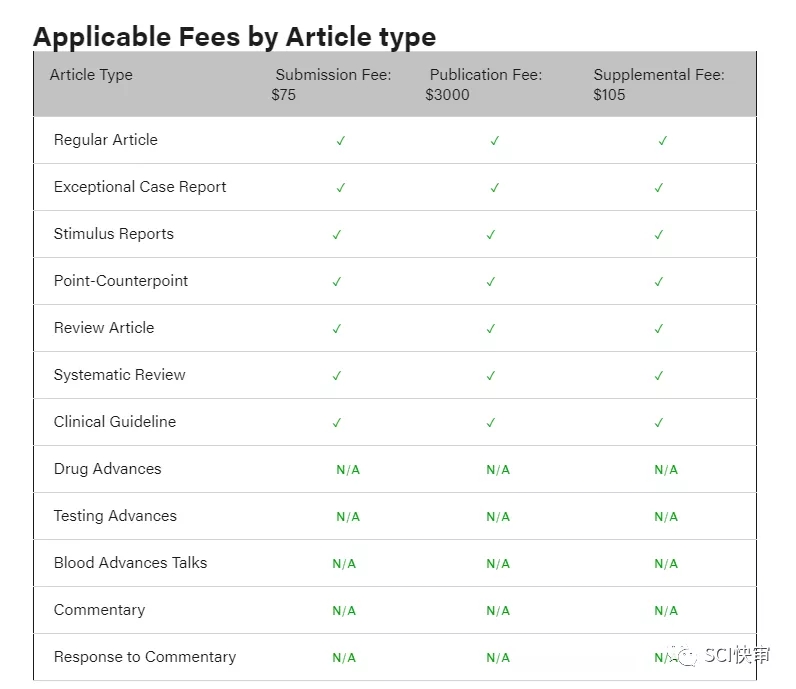Select the Article Type column header
This screenshot has width=796, height=689.
point(91,75)
